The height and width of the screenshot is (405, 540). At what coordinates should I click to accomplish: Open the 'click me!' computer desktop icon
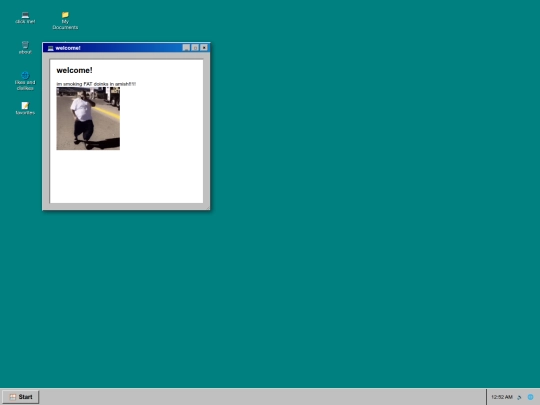point(25,18)
